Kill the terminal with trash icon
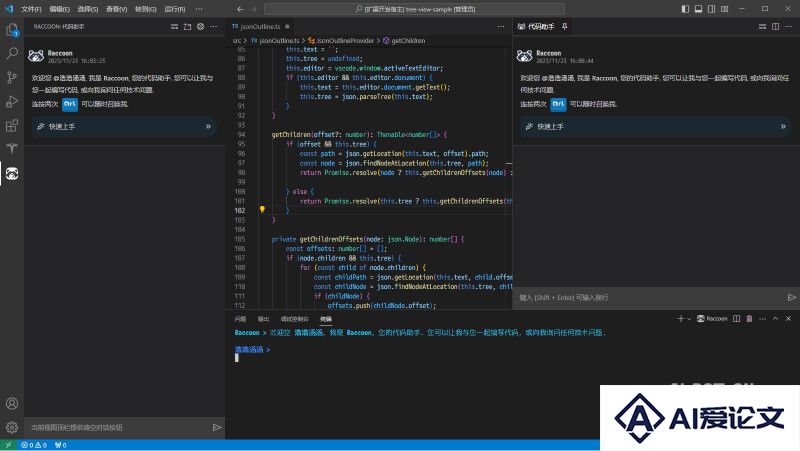 [x=749, y=319]
